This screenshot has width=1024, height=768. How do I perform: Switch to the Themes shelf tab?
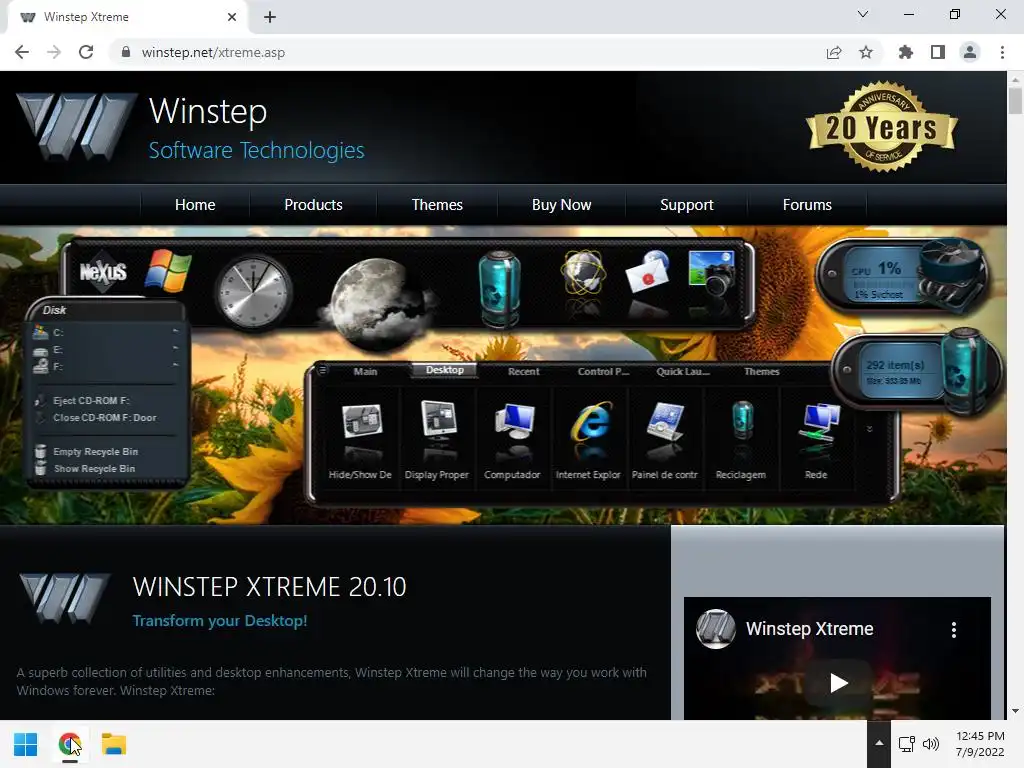(x=761, y=371)
